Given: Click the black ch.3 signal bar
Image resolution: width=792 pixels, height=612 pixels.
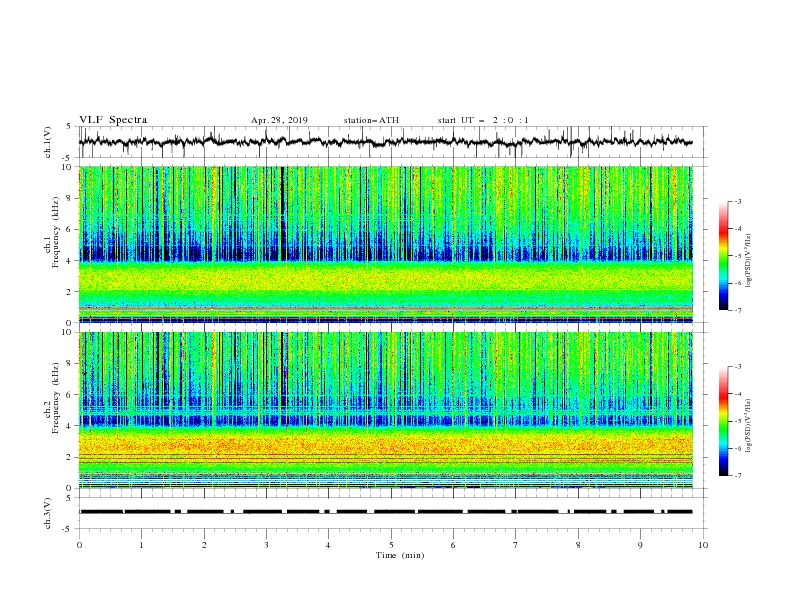Looking at the screenshot, I should click(385, 512).
